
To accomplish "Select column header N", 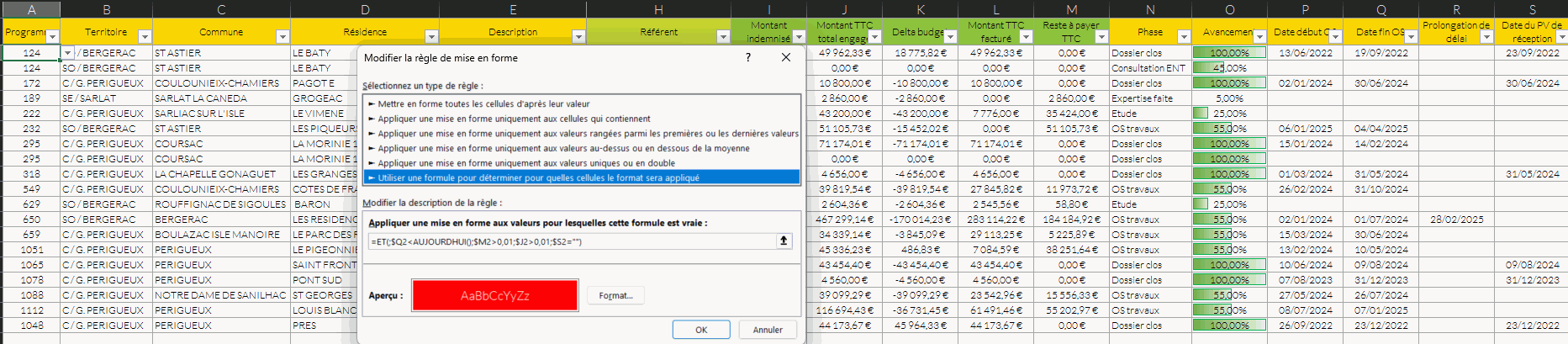I will coord(1149,9).
